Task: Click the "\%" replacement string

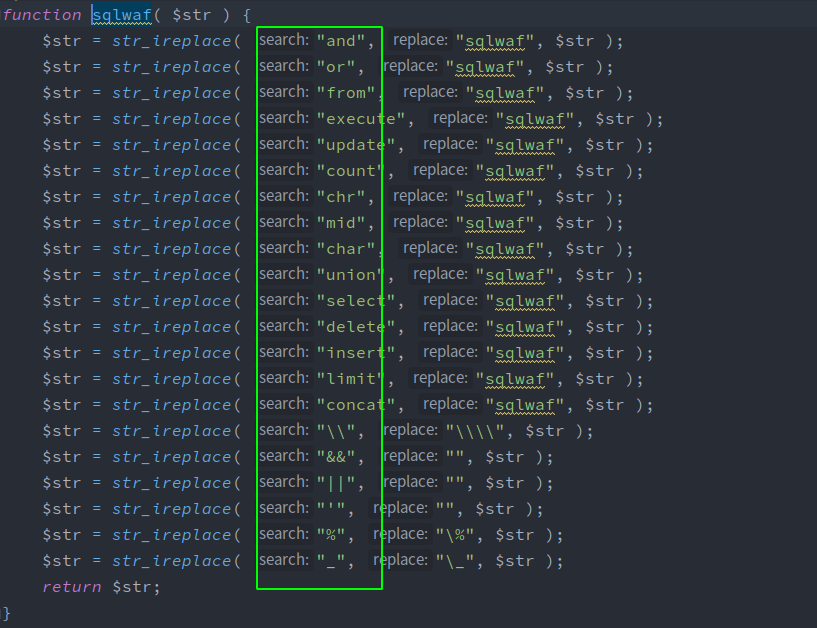Action: (455, 535)
